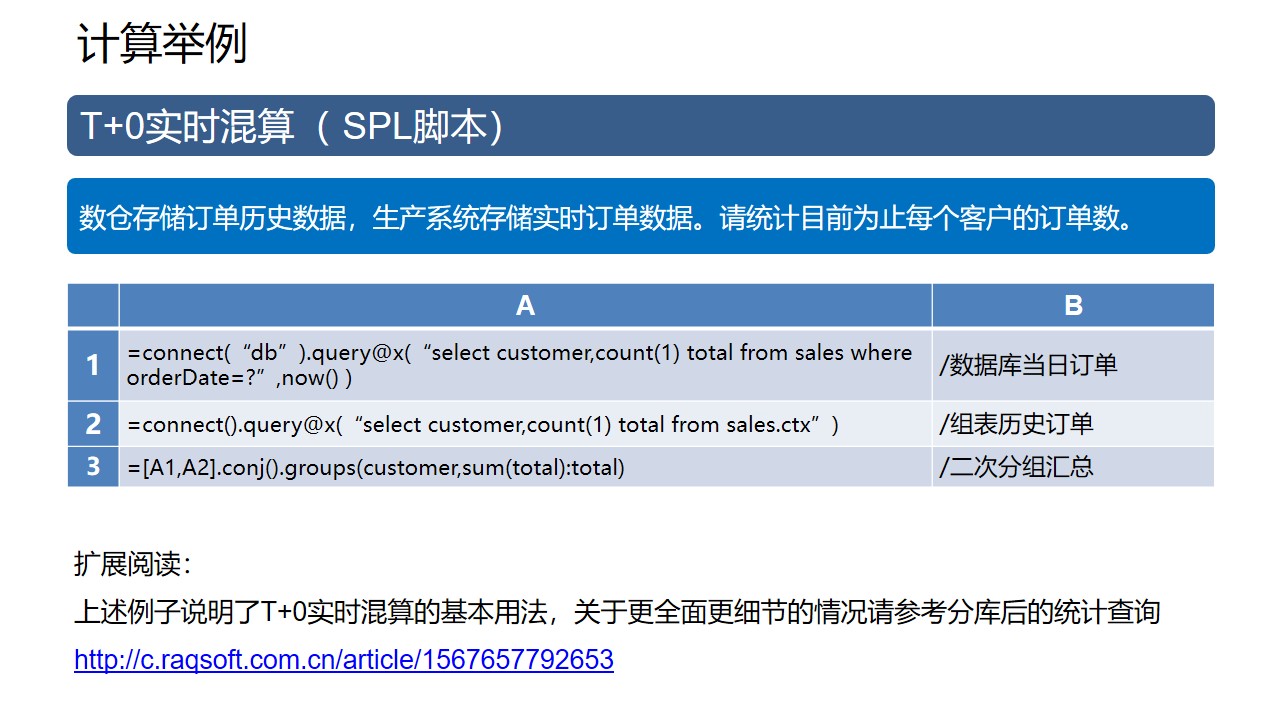
Task: Click the comment cell /数据库当日订单
Action: 1028,365
